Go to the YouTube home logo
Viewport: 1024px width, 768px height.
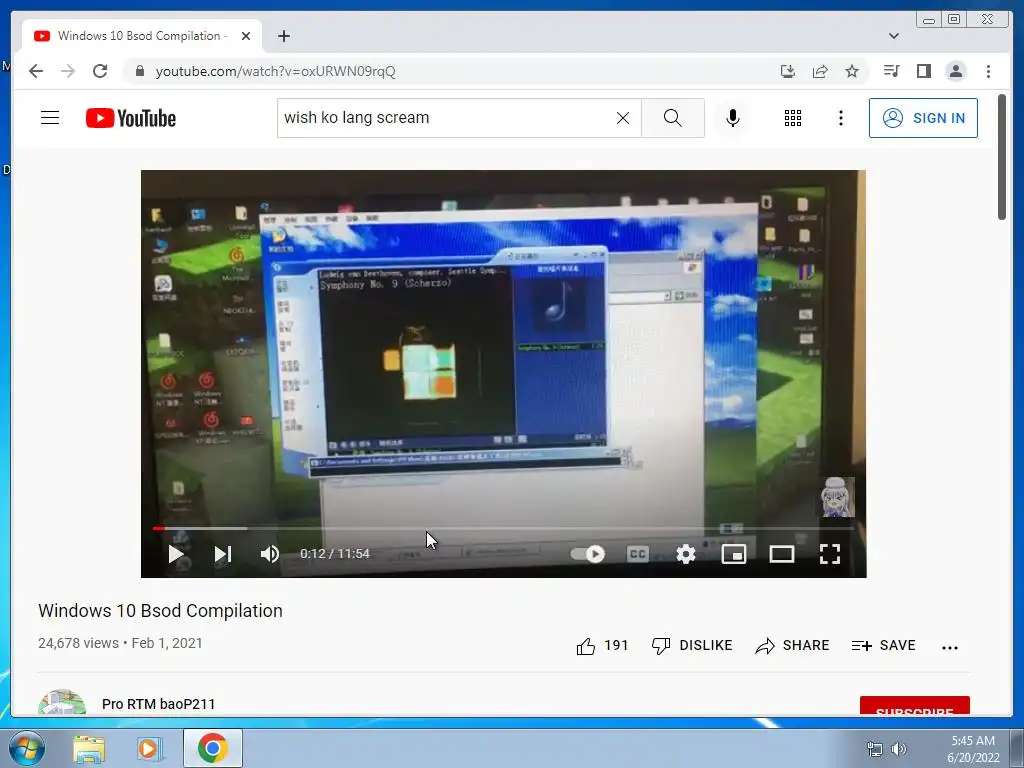tap(131, 118)
